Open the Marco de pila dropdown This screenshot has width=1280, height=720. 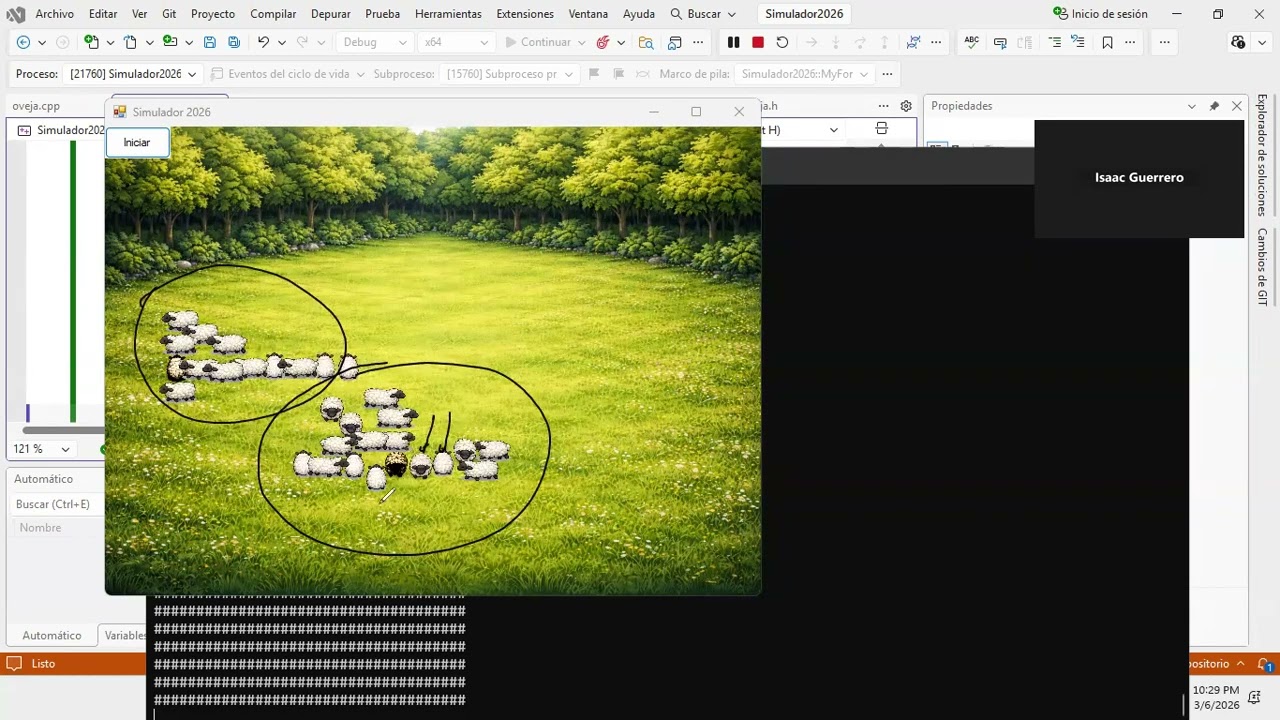pos(805,74)
